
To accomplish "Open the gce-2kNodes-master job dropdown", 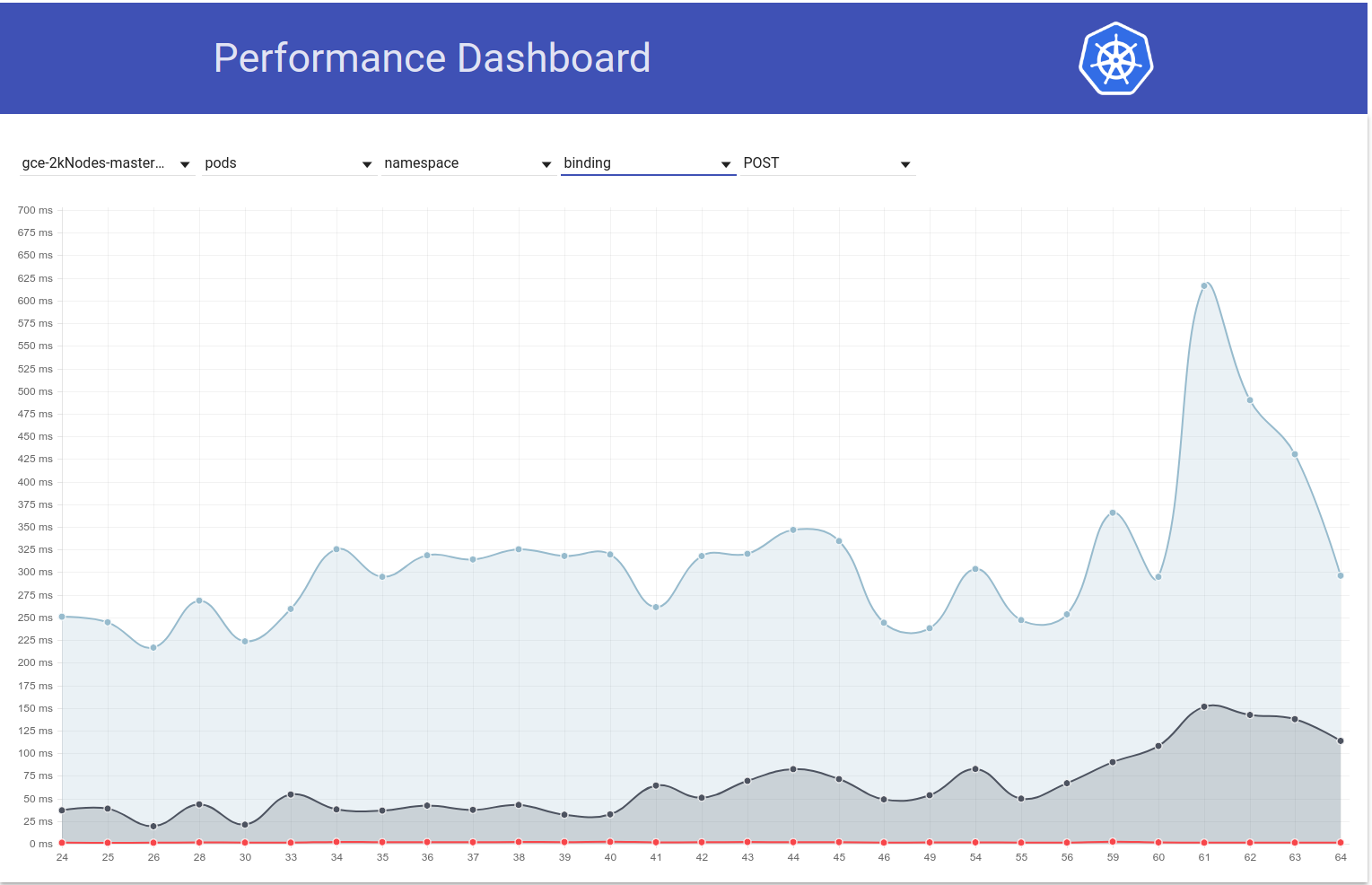I will pyautogui.click(x=107, y=163).
